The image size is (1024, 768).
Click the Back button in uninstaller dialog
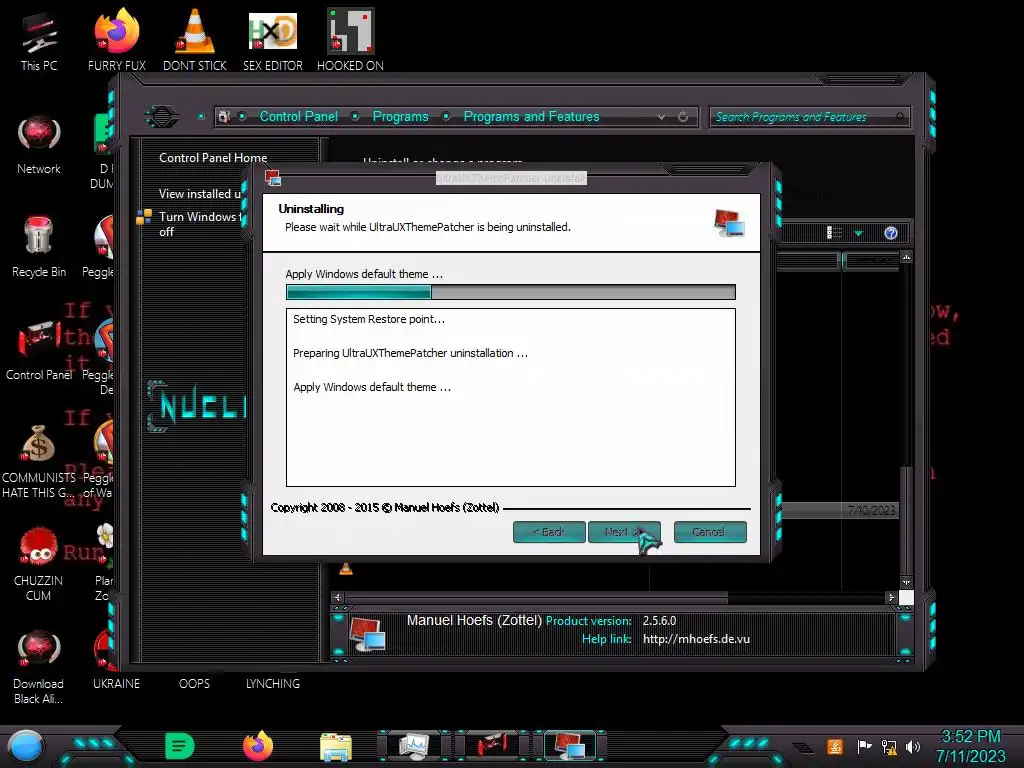[549, 532]
